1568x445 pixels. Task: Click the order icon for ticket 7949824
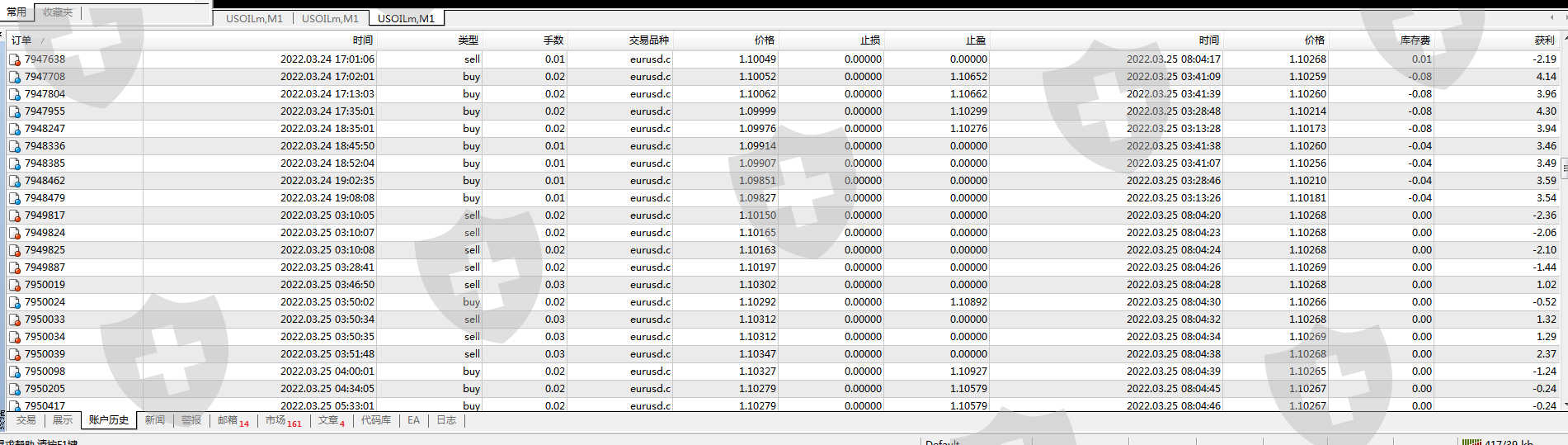click(15, 233)
